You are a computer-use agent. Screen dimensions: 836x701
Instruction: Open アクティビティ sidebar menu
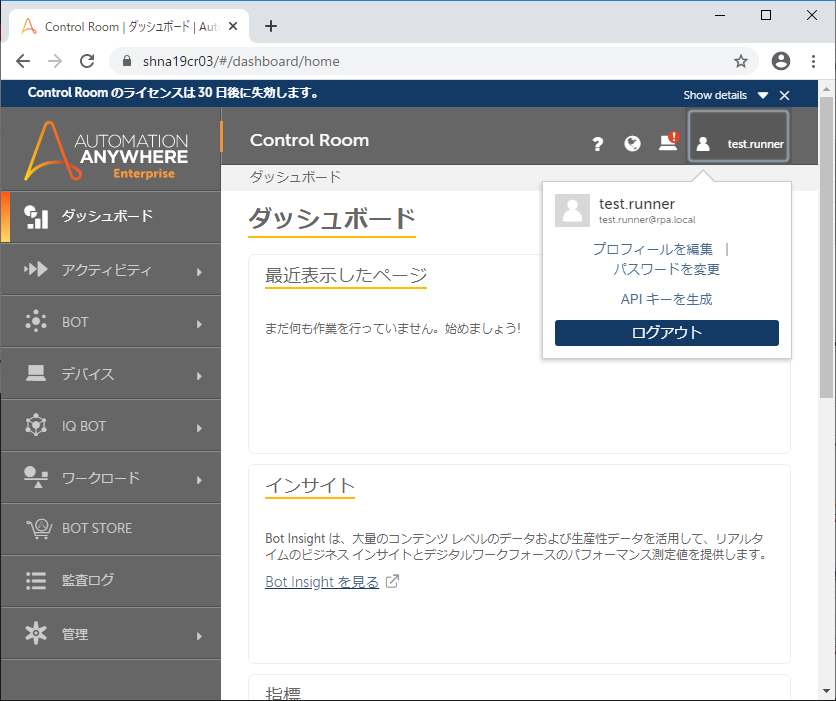point(111,270)
